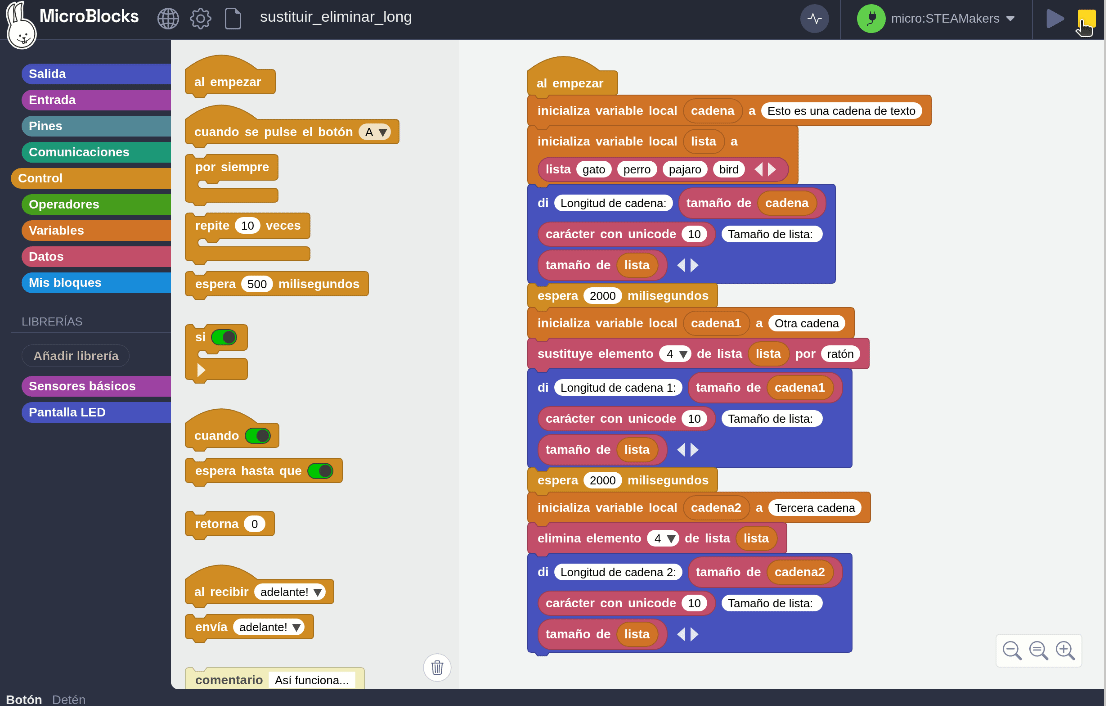Image resolution: width=1106 pixels, height=706 pixels.
Task: Select the Operadores category
Action: click(x=96, y=205)
